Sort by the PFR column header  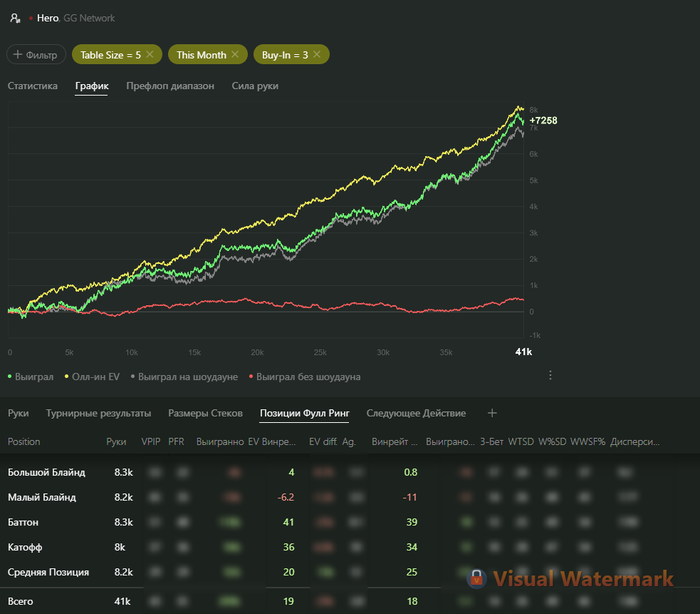point(176,442)
